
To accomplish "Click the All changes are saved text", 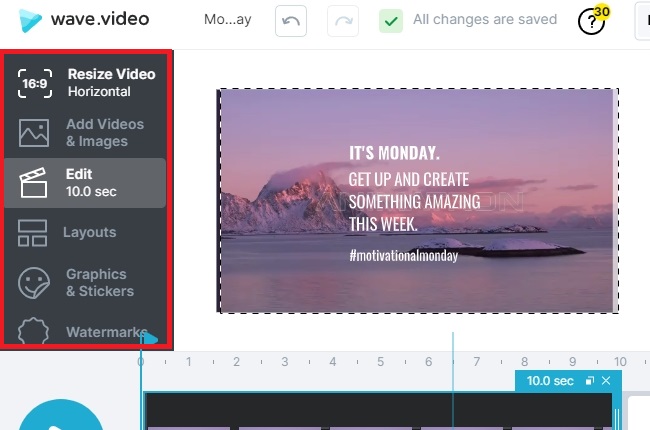I will coord(485,19).
